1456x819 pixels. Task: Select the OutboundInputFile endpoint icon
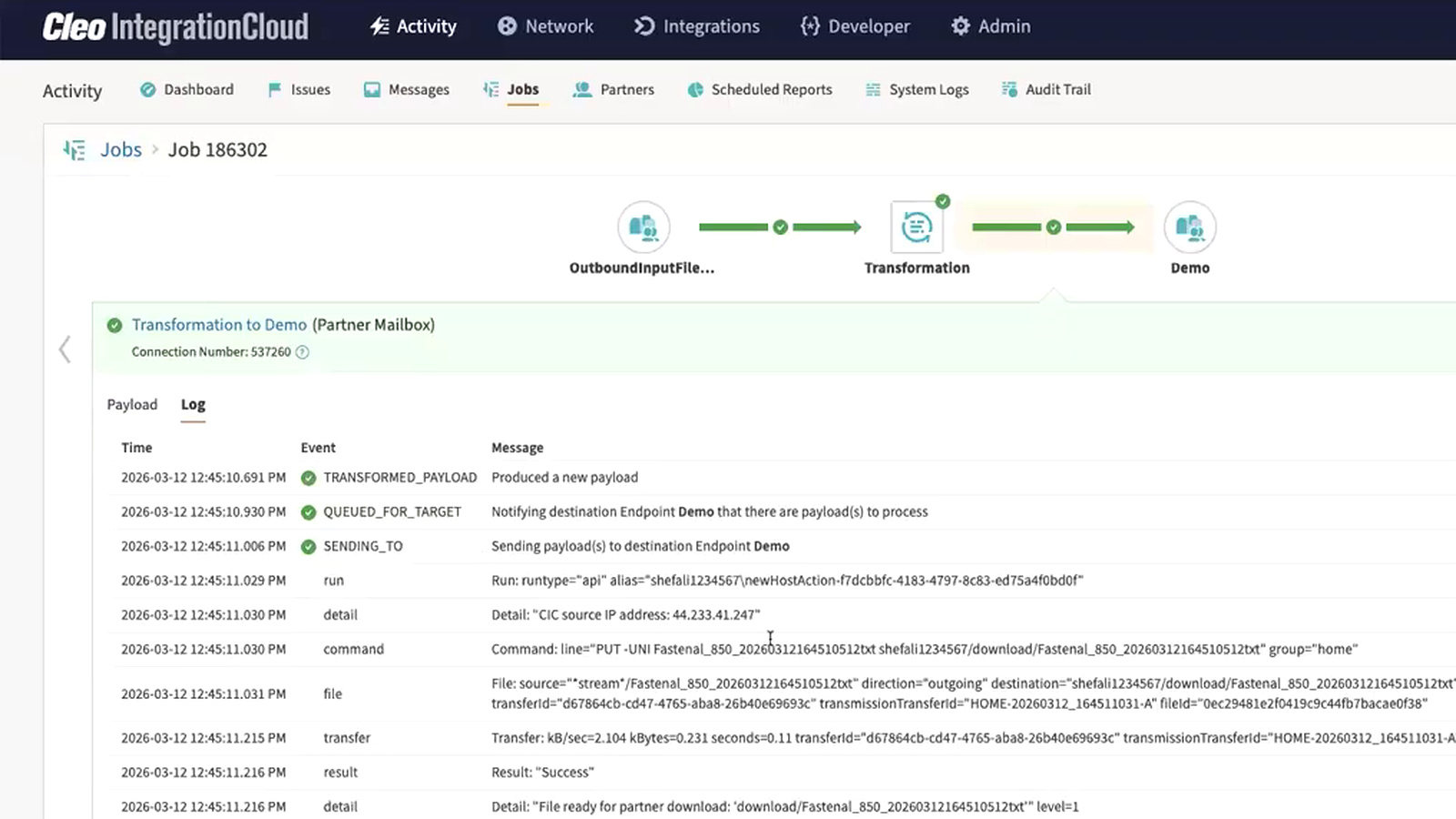point(643,227)
